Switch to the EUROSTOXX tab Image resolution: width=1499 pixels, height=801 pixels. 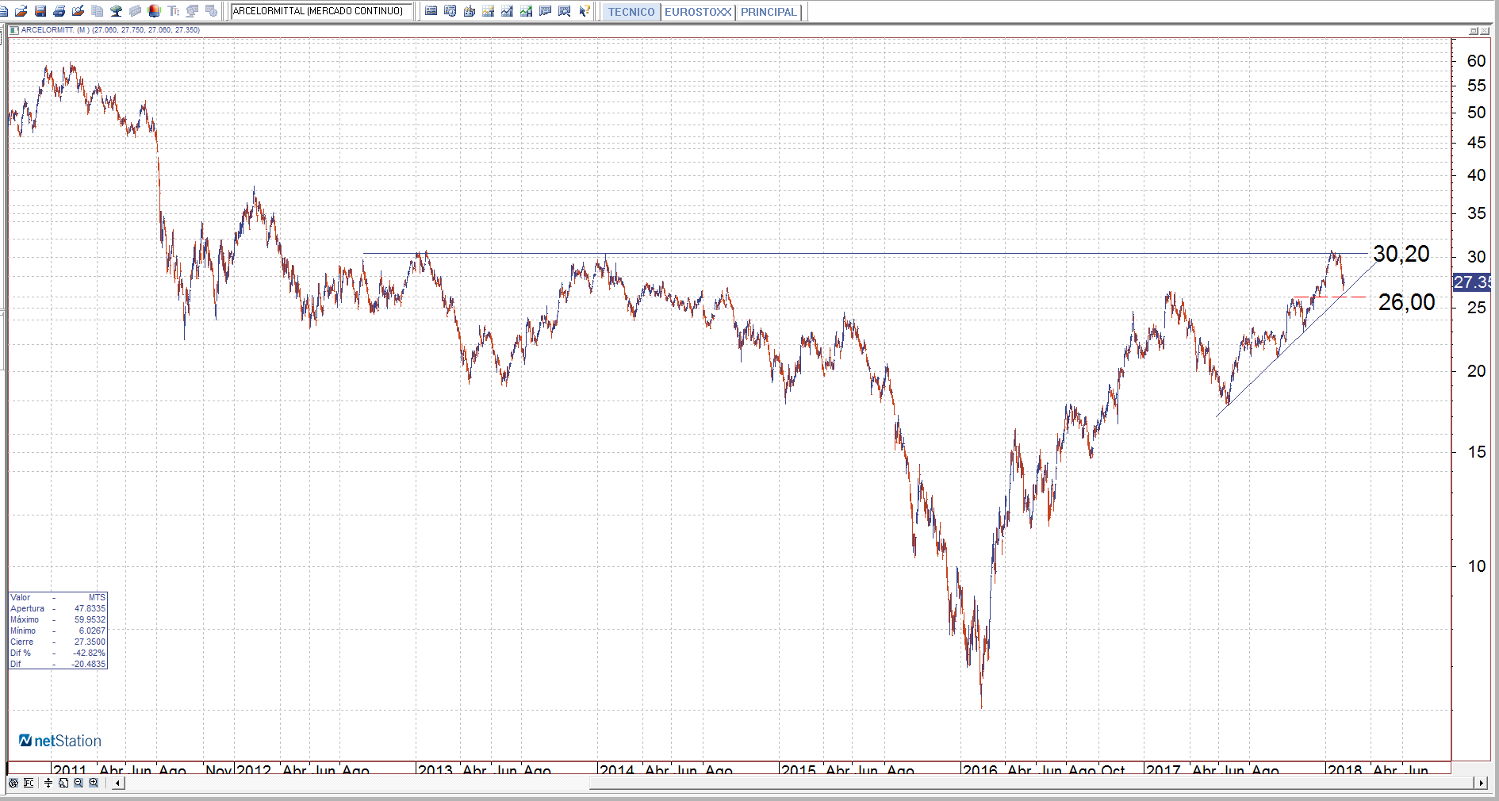[x=697, y=12]
